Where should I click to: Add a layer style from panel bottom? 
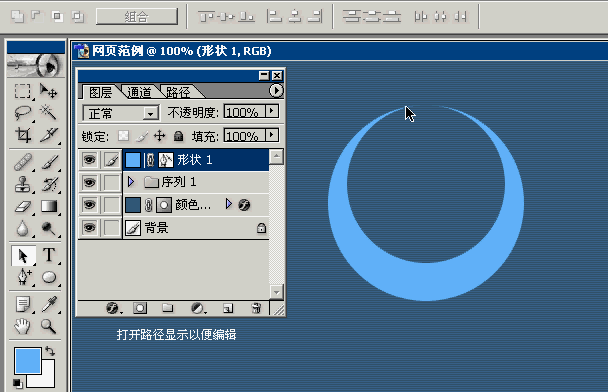tap(112, 308)
